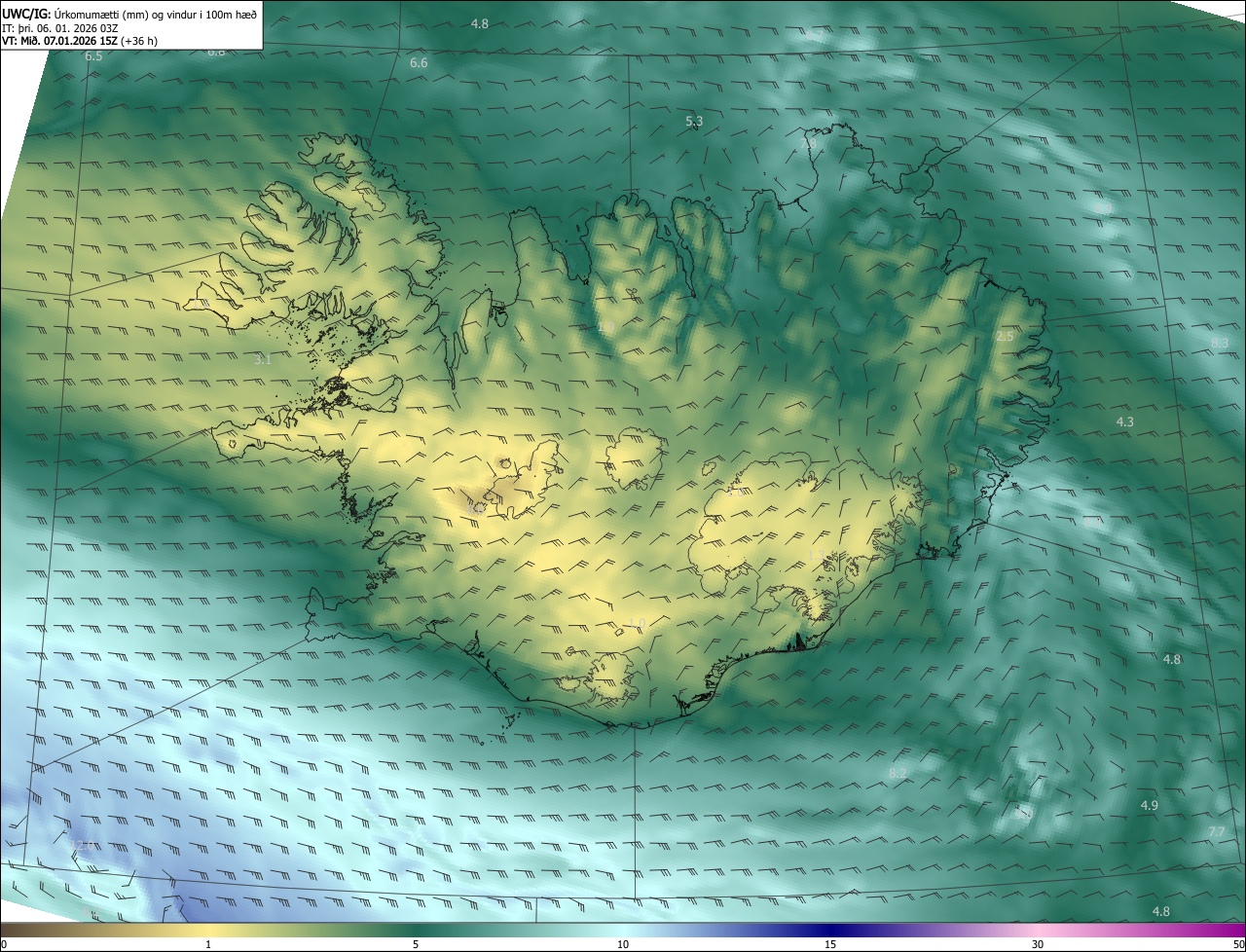Click the colorbar tick label 50
The width and height of the screenshot is (1246, 952).
[1238, 944]
